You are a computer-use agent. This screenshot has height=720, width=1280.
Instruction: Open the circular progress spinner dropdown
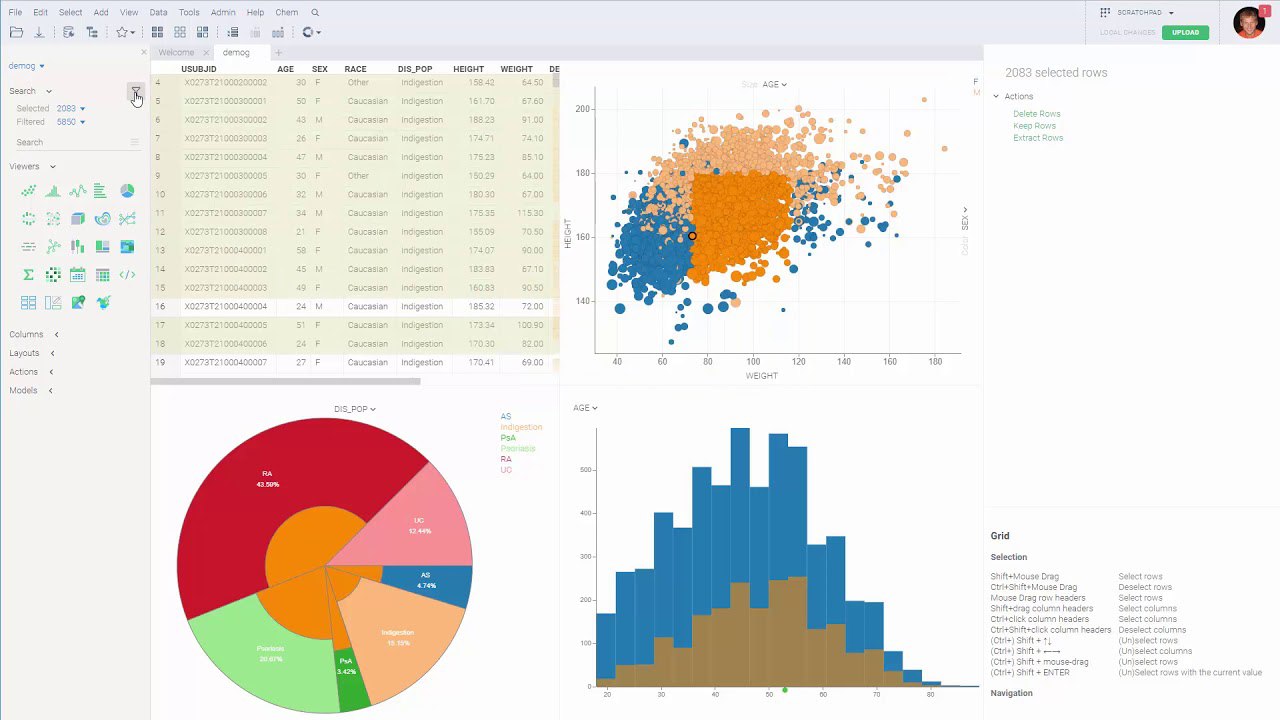311,32
